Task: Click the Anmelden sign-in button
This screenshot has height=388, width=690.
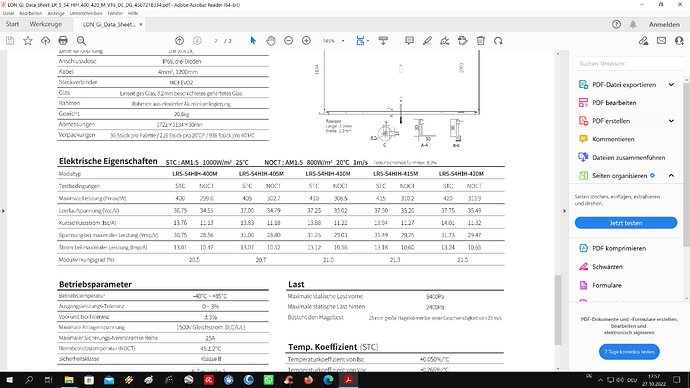Action: [x=664, y=25]
